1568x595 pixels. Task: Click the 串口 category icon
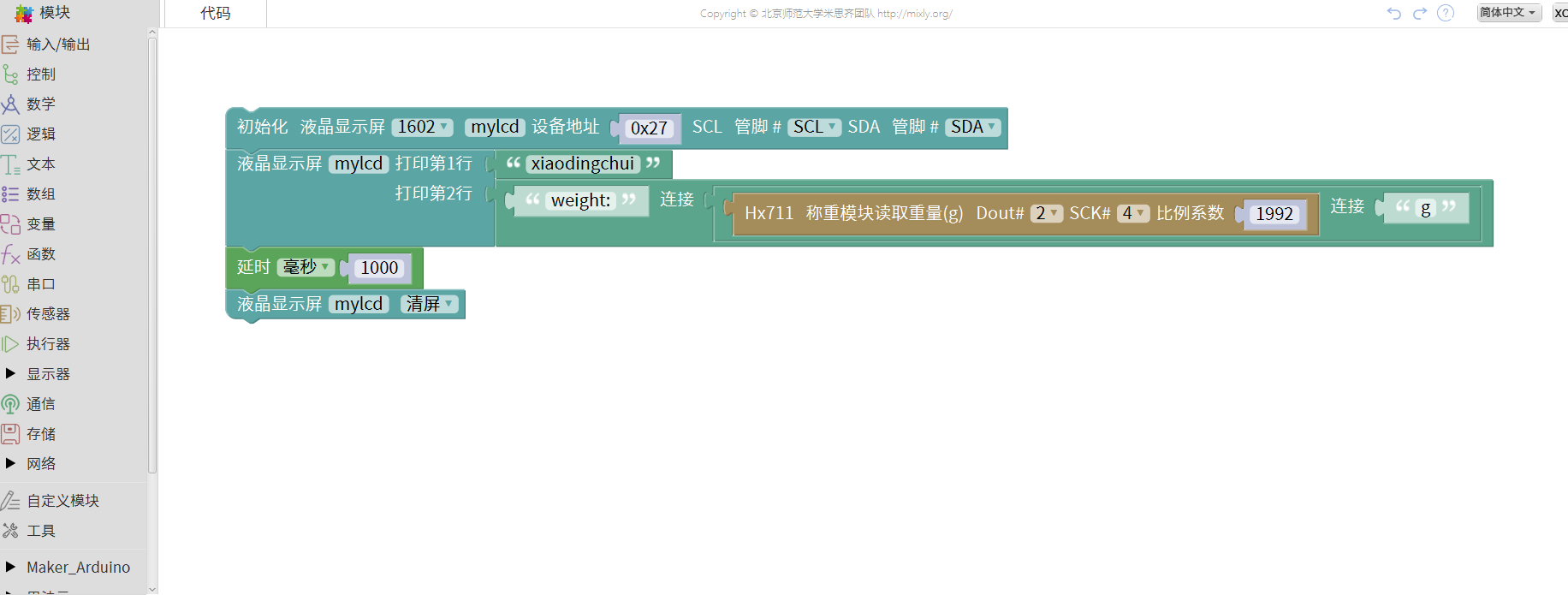pyautogui.click(x=10, y=284)
